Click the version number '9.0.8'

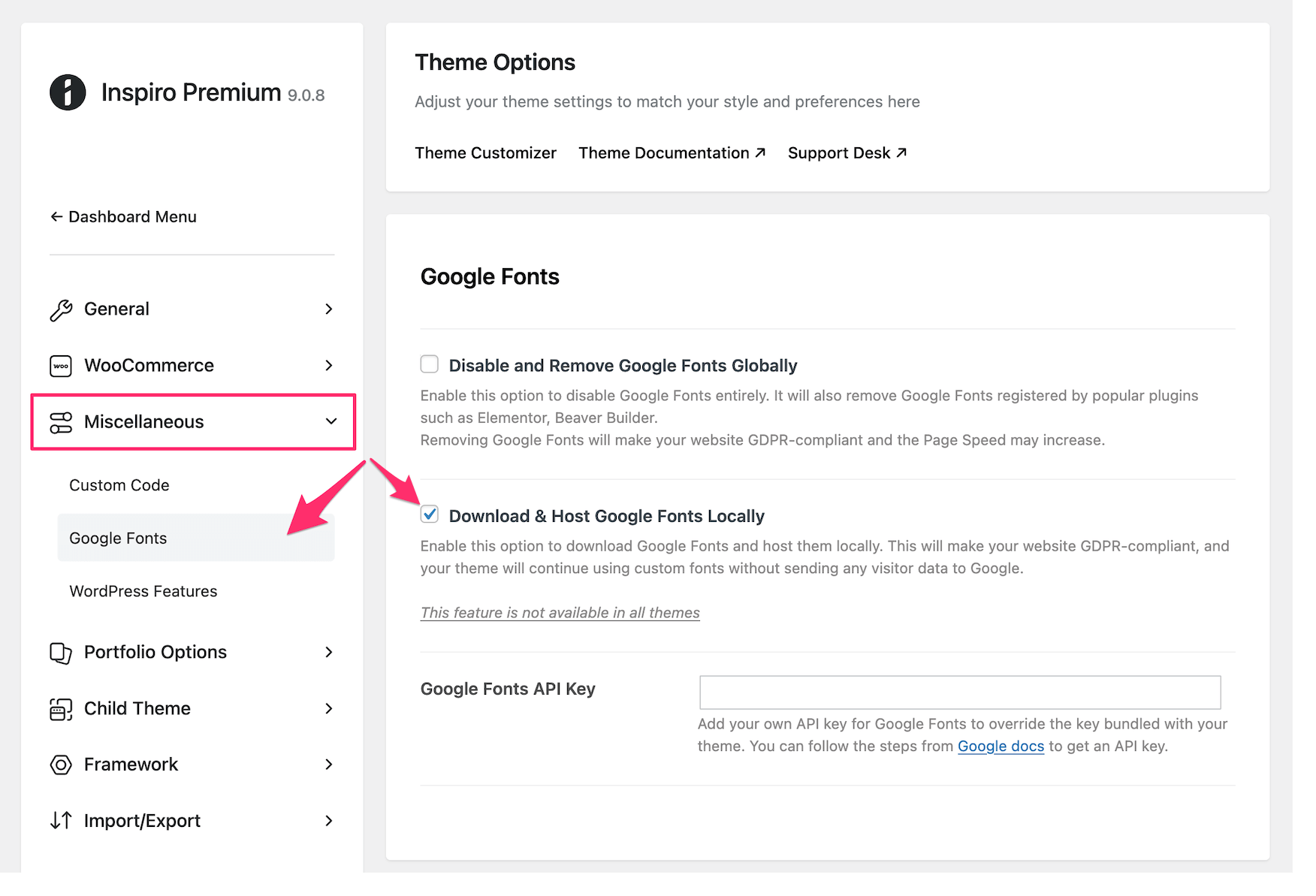click(306, 95)
